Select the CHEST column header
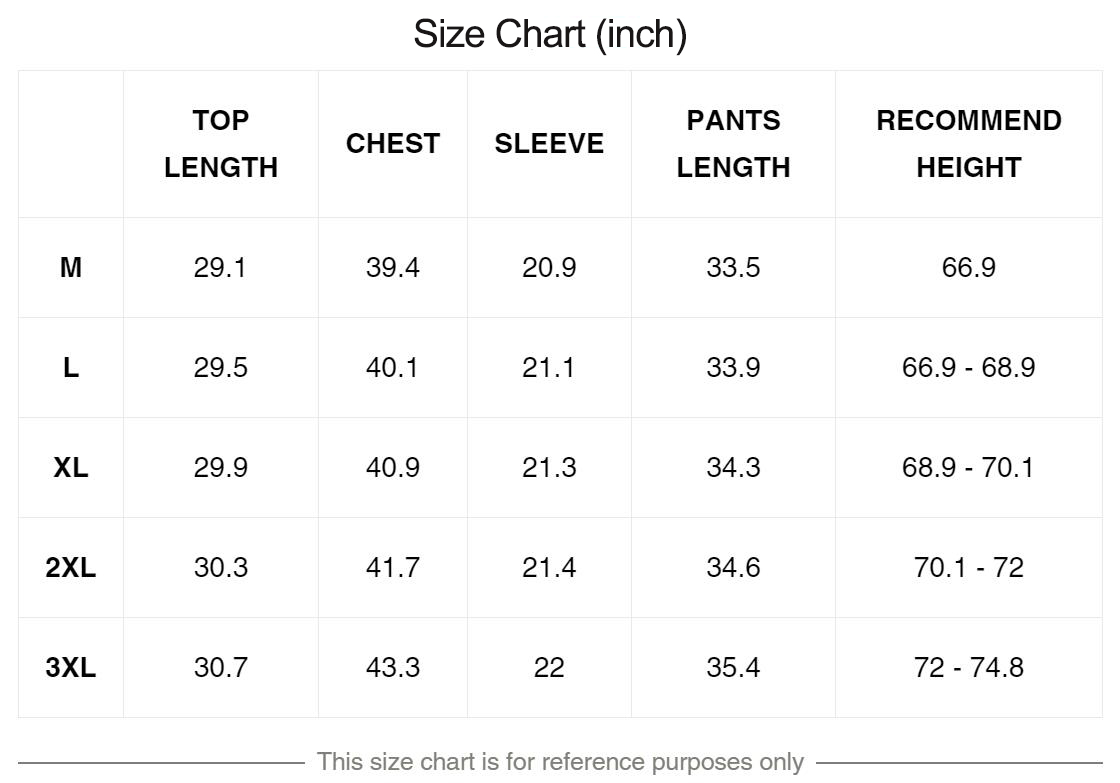 coord(393,144)
